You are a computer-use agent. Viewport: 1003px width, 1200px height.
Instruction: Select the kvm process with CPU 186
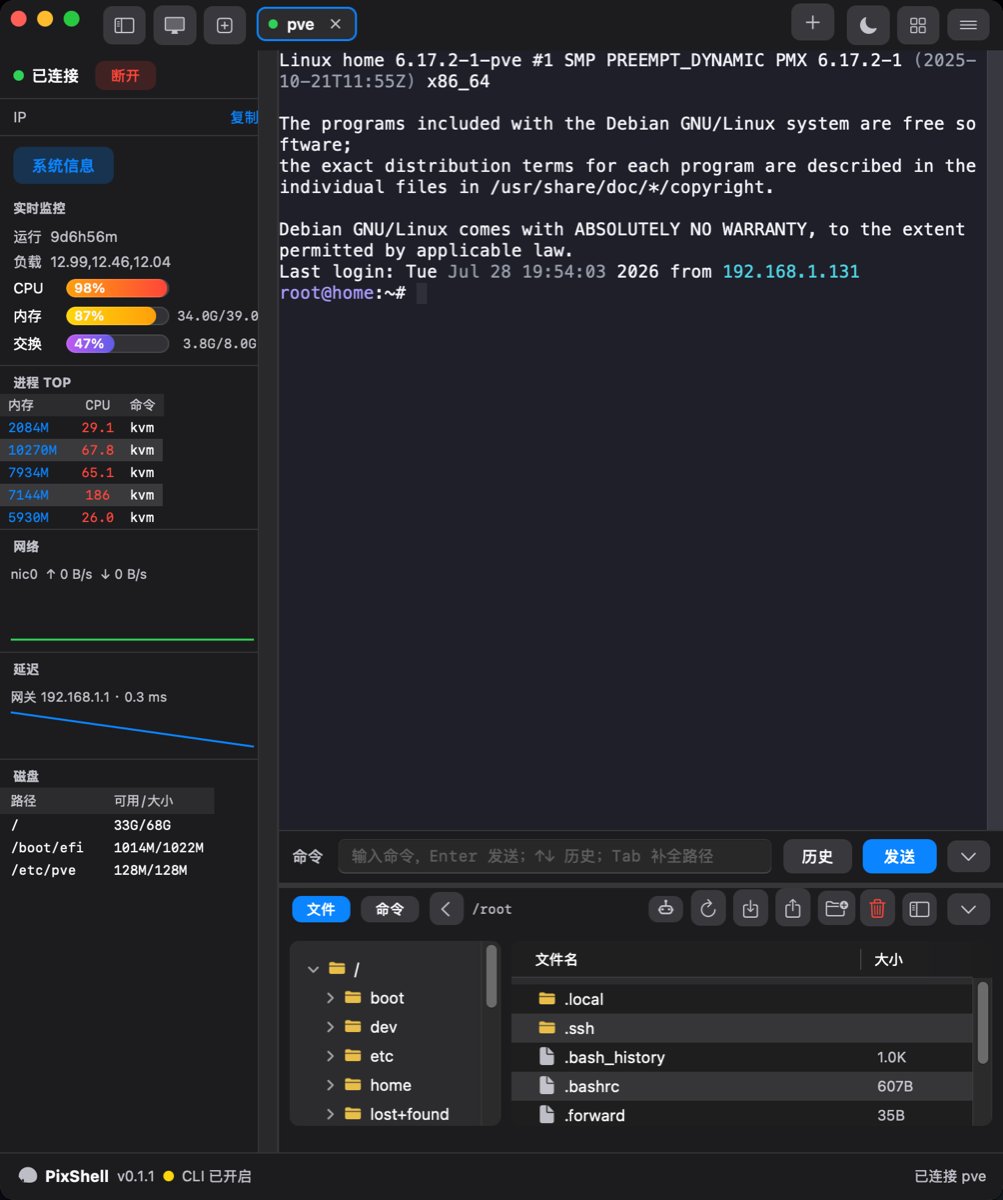81,495
